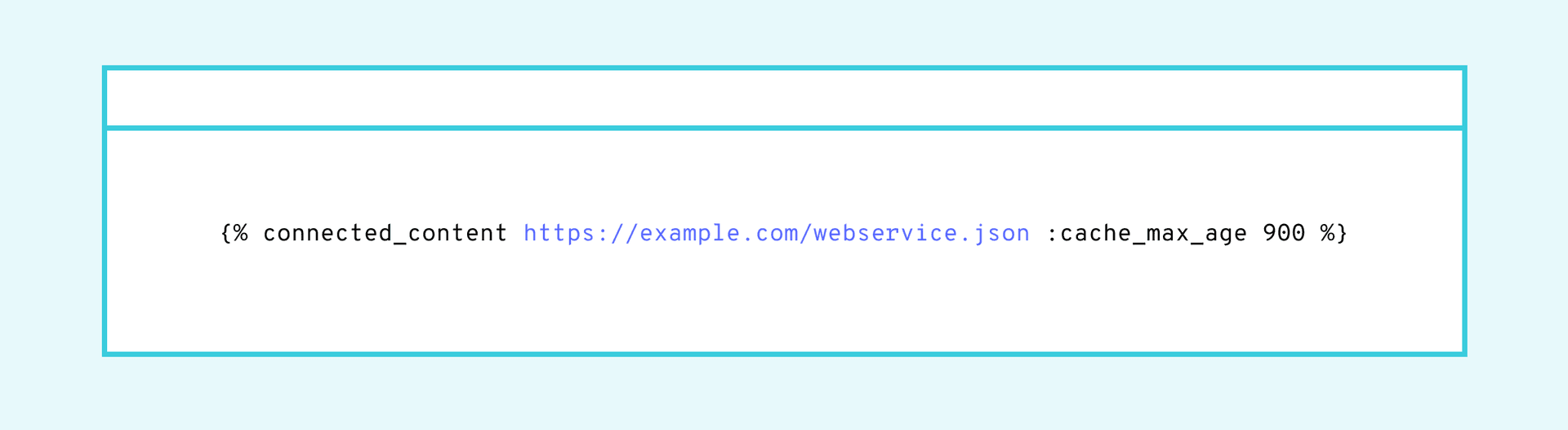Place cursor on word cache in parameter
Screen dimensions: 1568x430
coord(1096,234)
